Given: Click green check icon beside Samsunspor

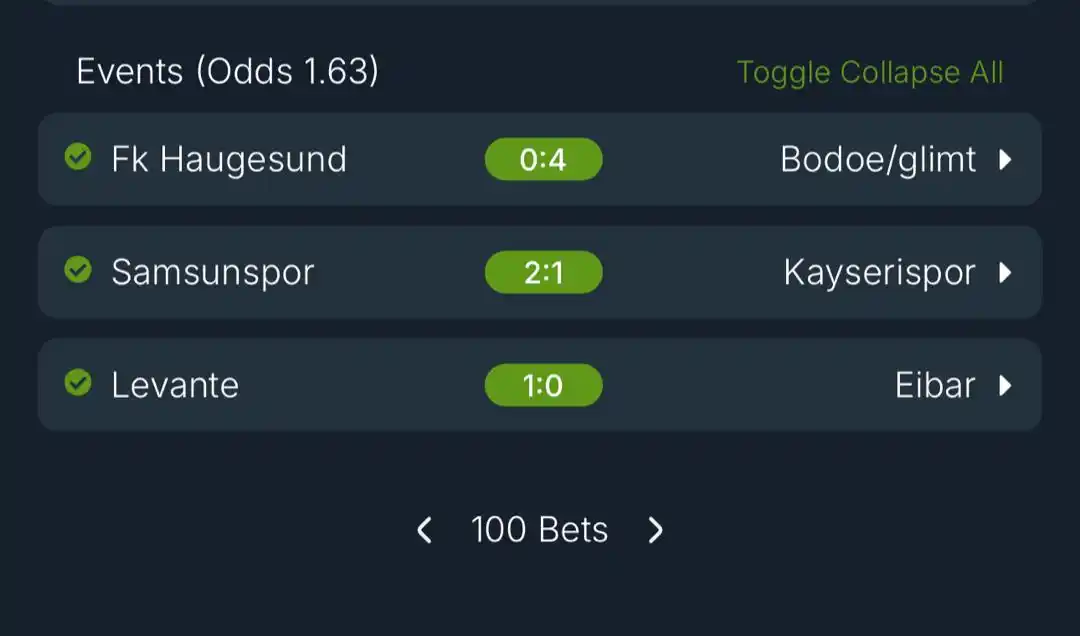Looking at the screenshot, I should [78, 269].
